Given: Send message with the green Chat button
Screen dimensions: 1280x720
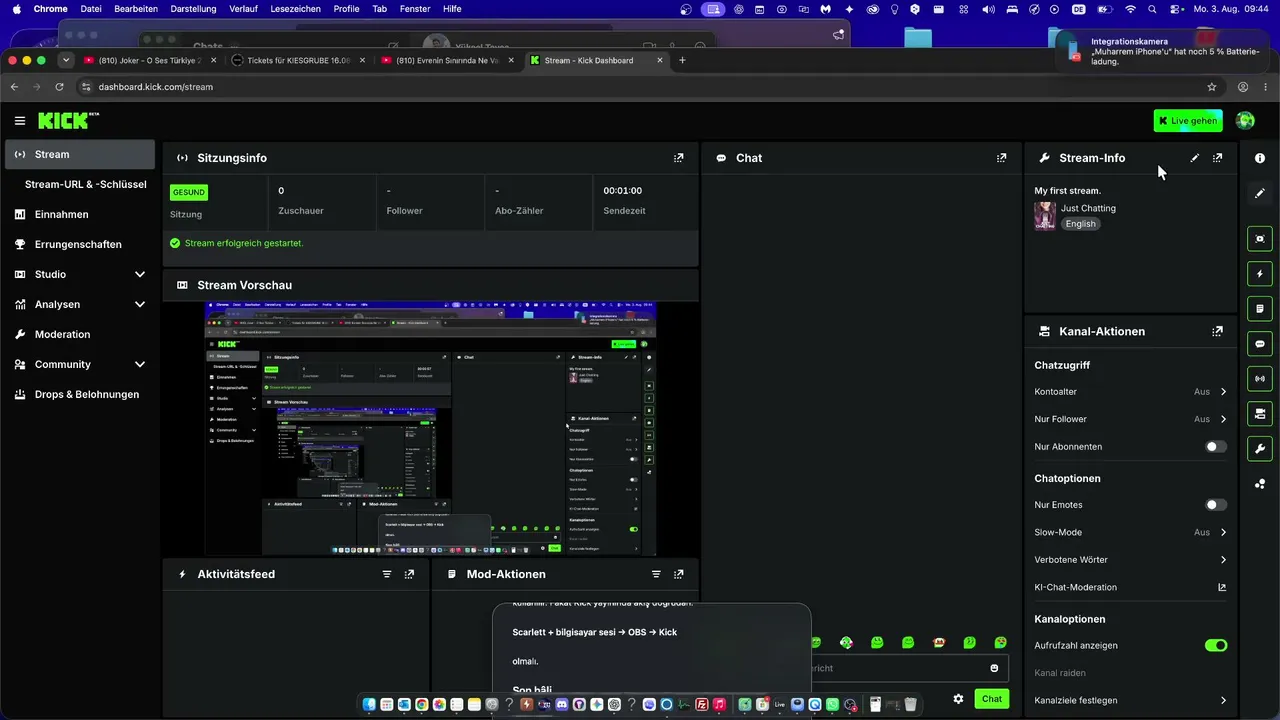Looking at the screenshot, I should [x=991, y=699].
